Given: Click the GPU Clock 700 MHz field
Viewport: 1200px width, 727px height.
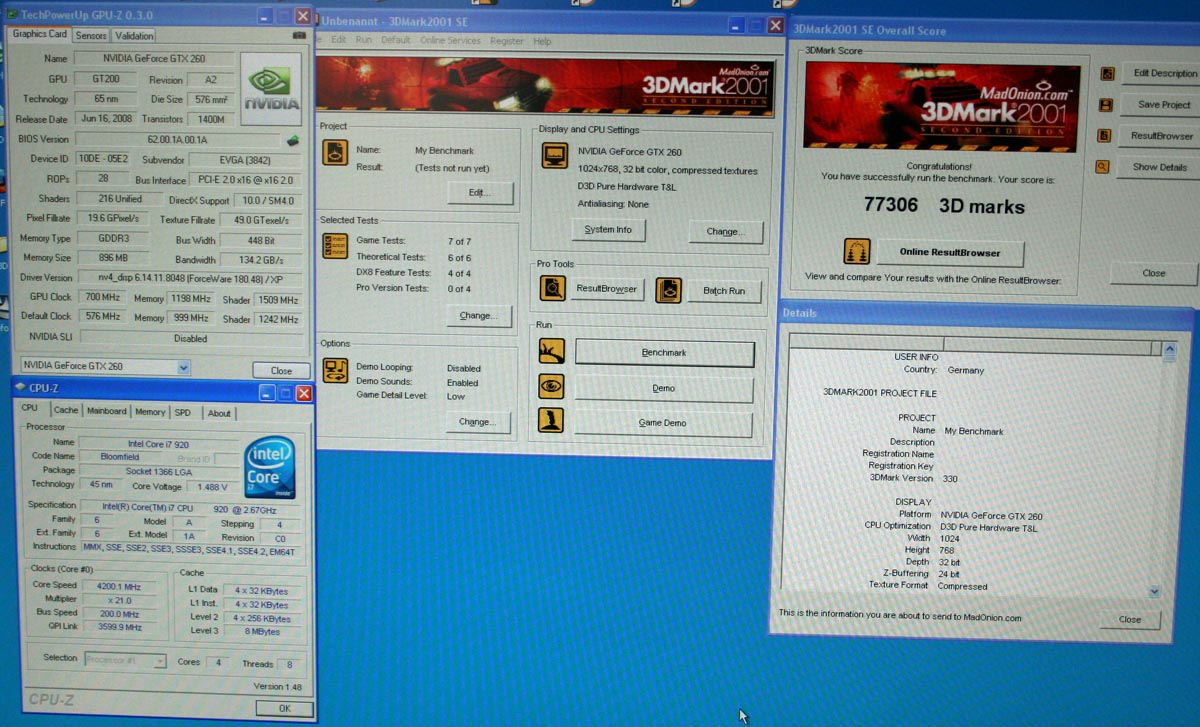Looking at the screenshot, I should pyautogui.click(x=103, y=298).
